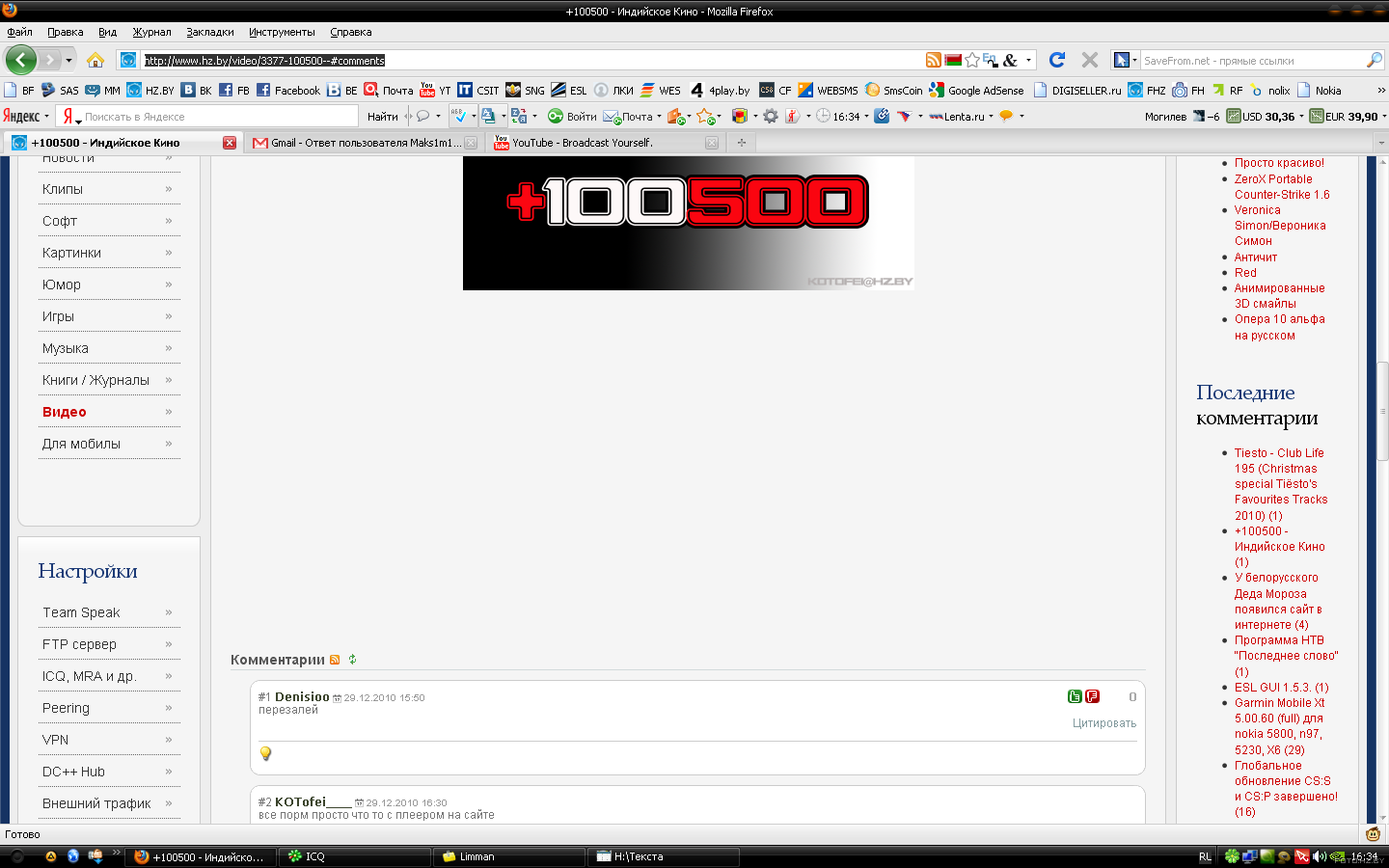Bookmark this page with the star icon

(972, 60)
